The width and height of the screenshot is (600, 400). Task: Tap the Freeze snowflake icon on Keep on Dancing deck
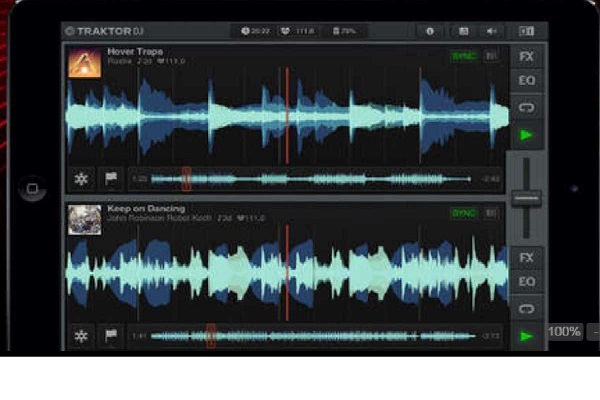[81, 336]
